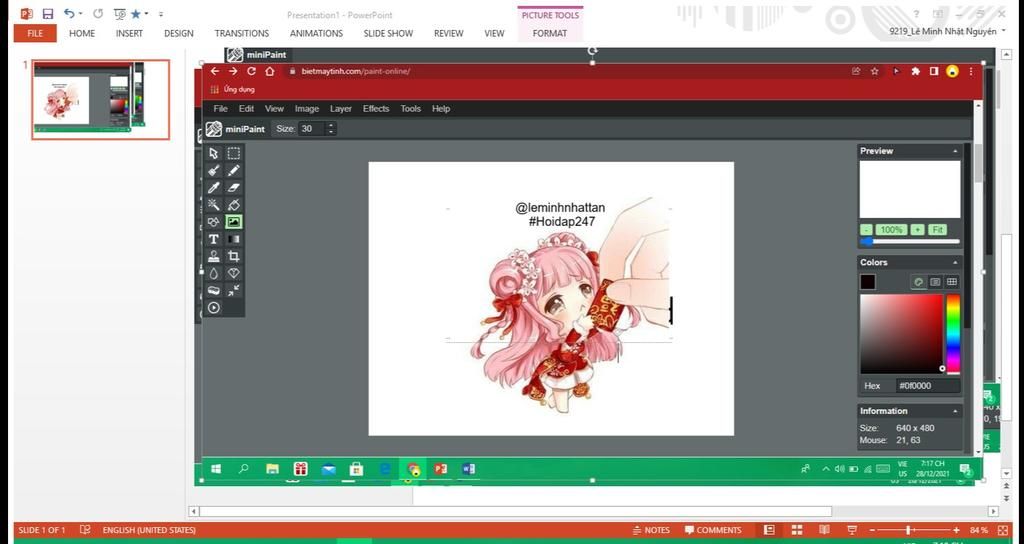Switch to the INSERT ribbon tab
The image size is (1024, 544).
pyautogui.click(x=129, y=33)
